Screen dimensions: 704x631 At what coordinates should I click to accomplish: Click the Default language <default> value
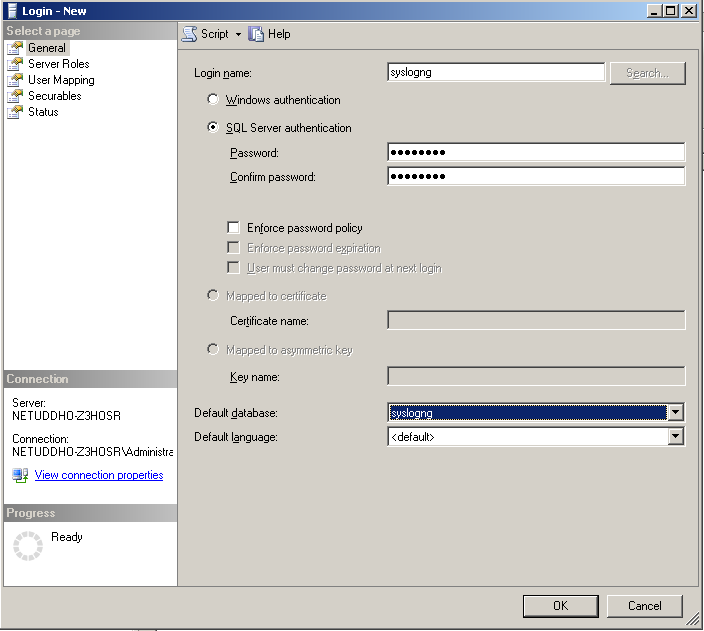(x=527, y=437)
